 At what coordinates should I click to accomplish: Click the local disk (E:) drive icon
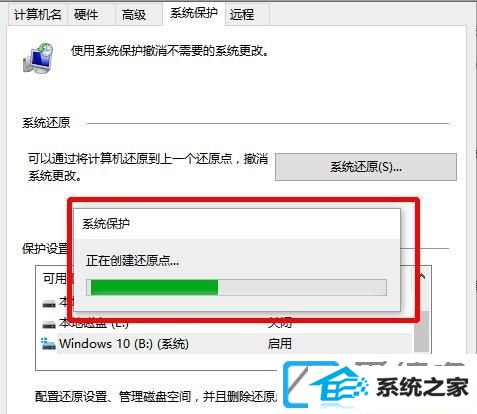coord(49,324)
